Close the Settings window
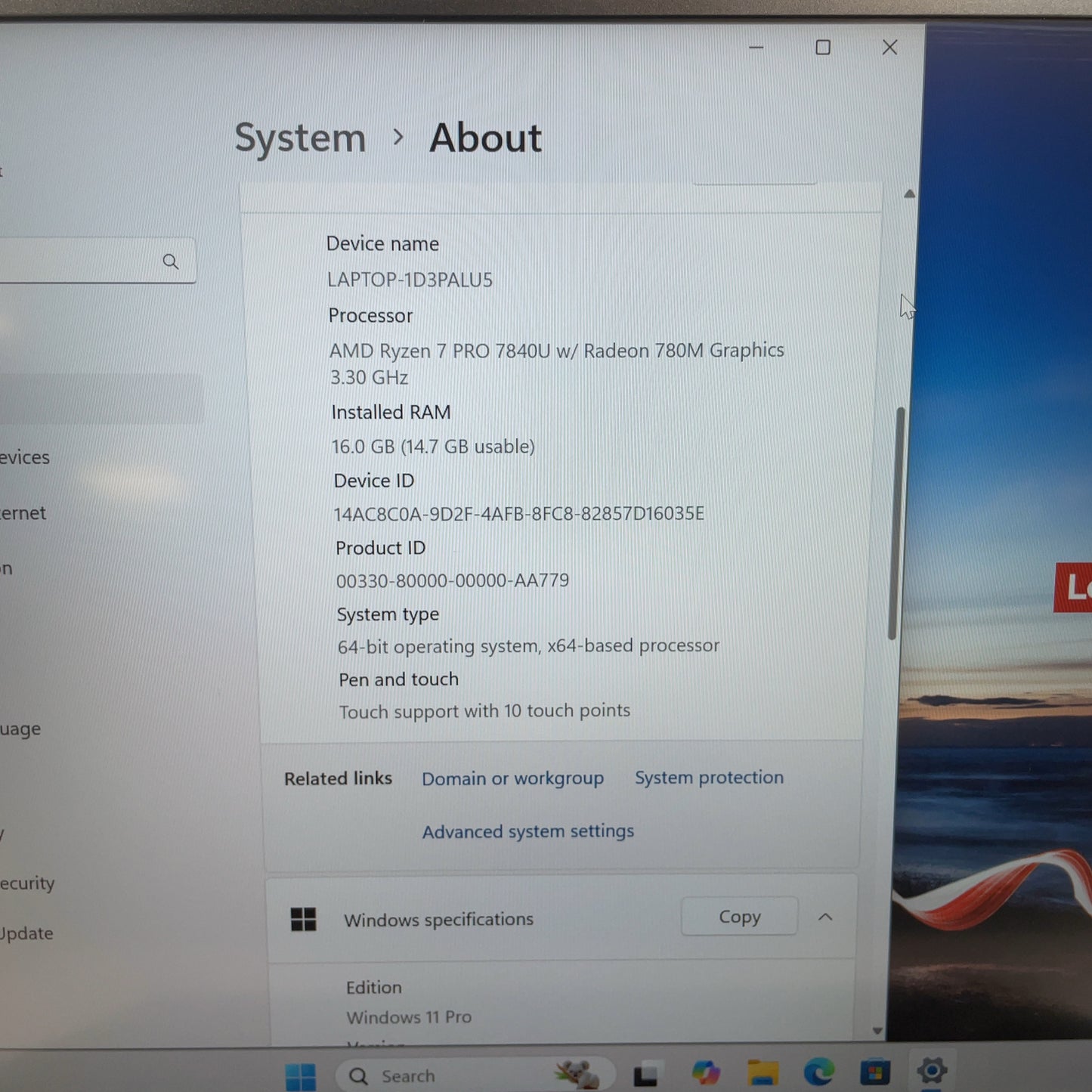 point(889,48)
